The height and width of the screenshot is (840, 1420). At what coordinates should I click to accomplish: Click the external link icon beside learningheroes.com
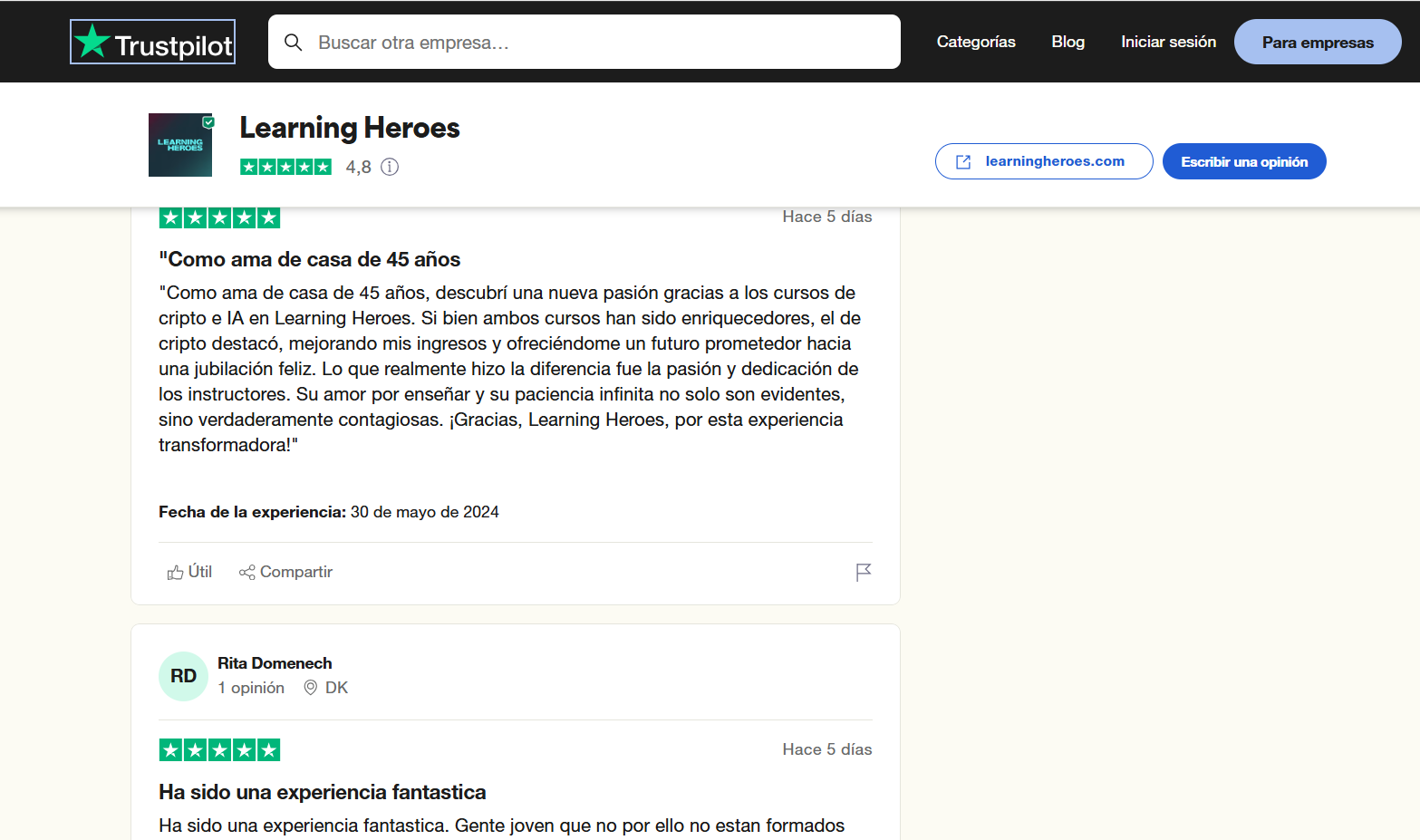963,161
